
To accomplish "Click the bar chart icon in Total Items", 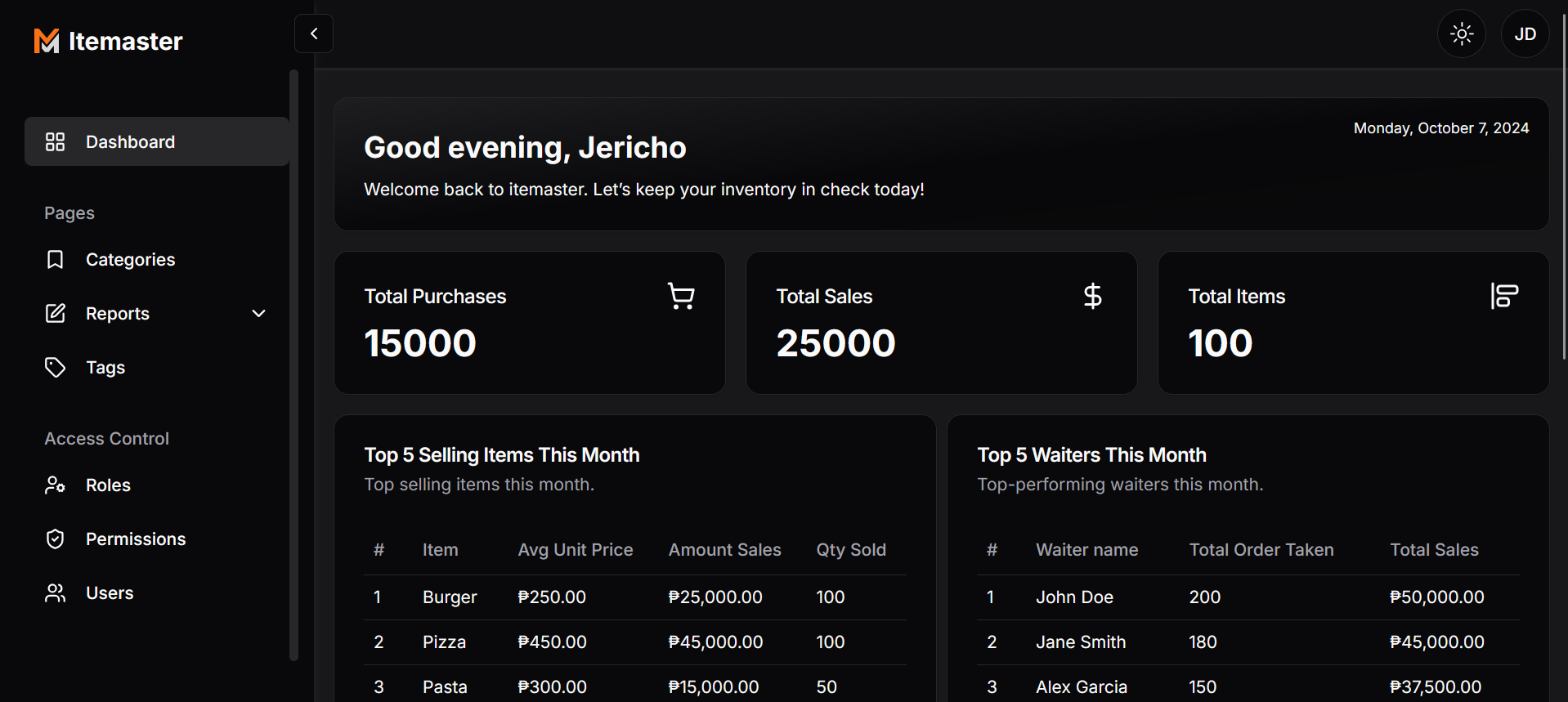I will coord(1504,296).
